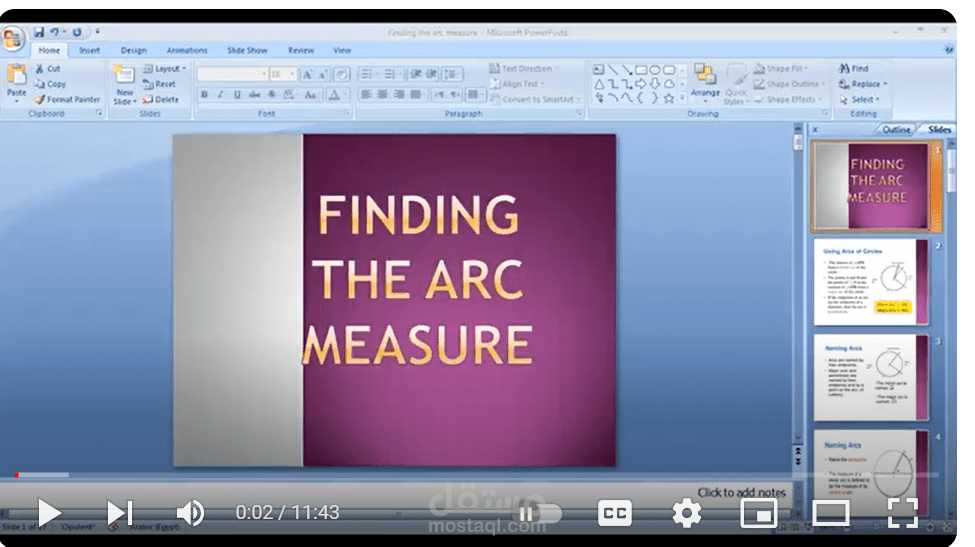Click the Arrange button
975x547 pixels.
click(705, 81)
